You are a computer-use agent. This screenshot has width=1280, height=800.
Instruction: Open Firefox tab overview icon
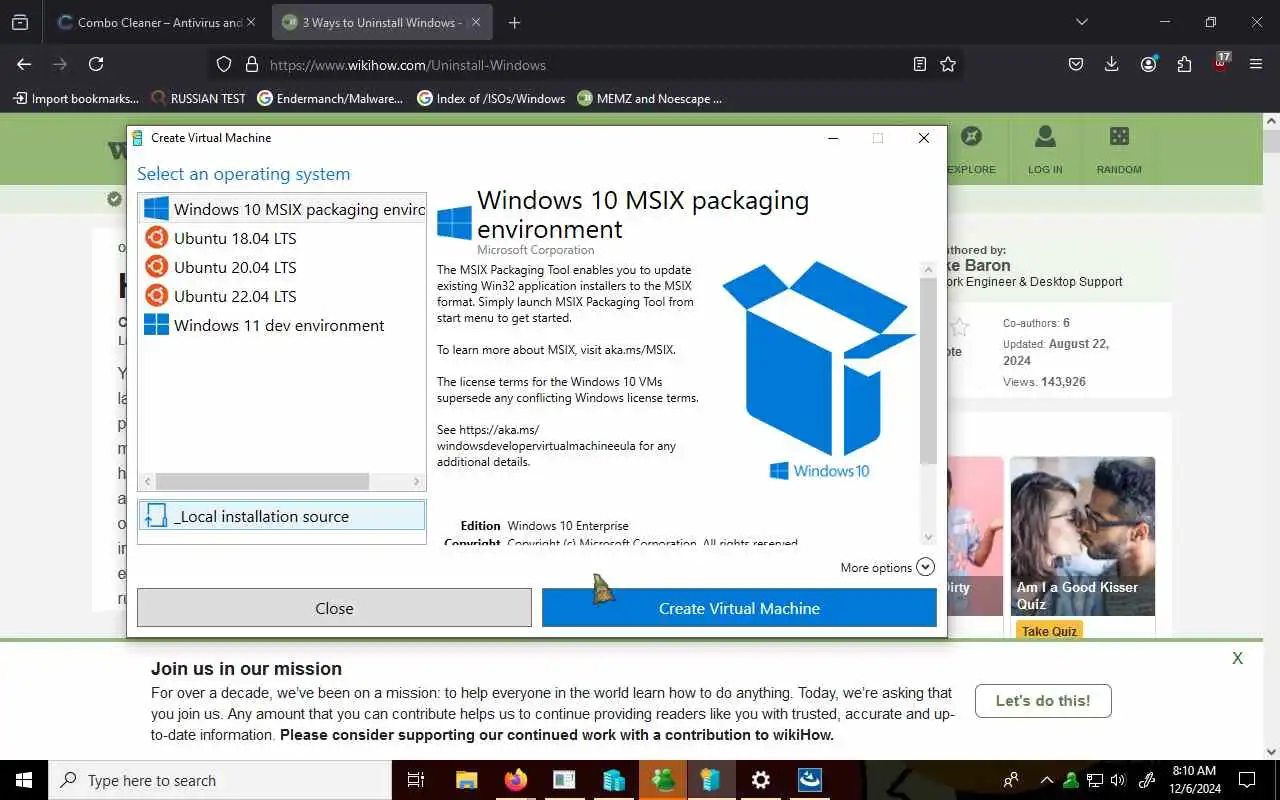point(20,22)
